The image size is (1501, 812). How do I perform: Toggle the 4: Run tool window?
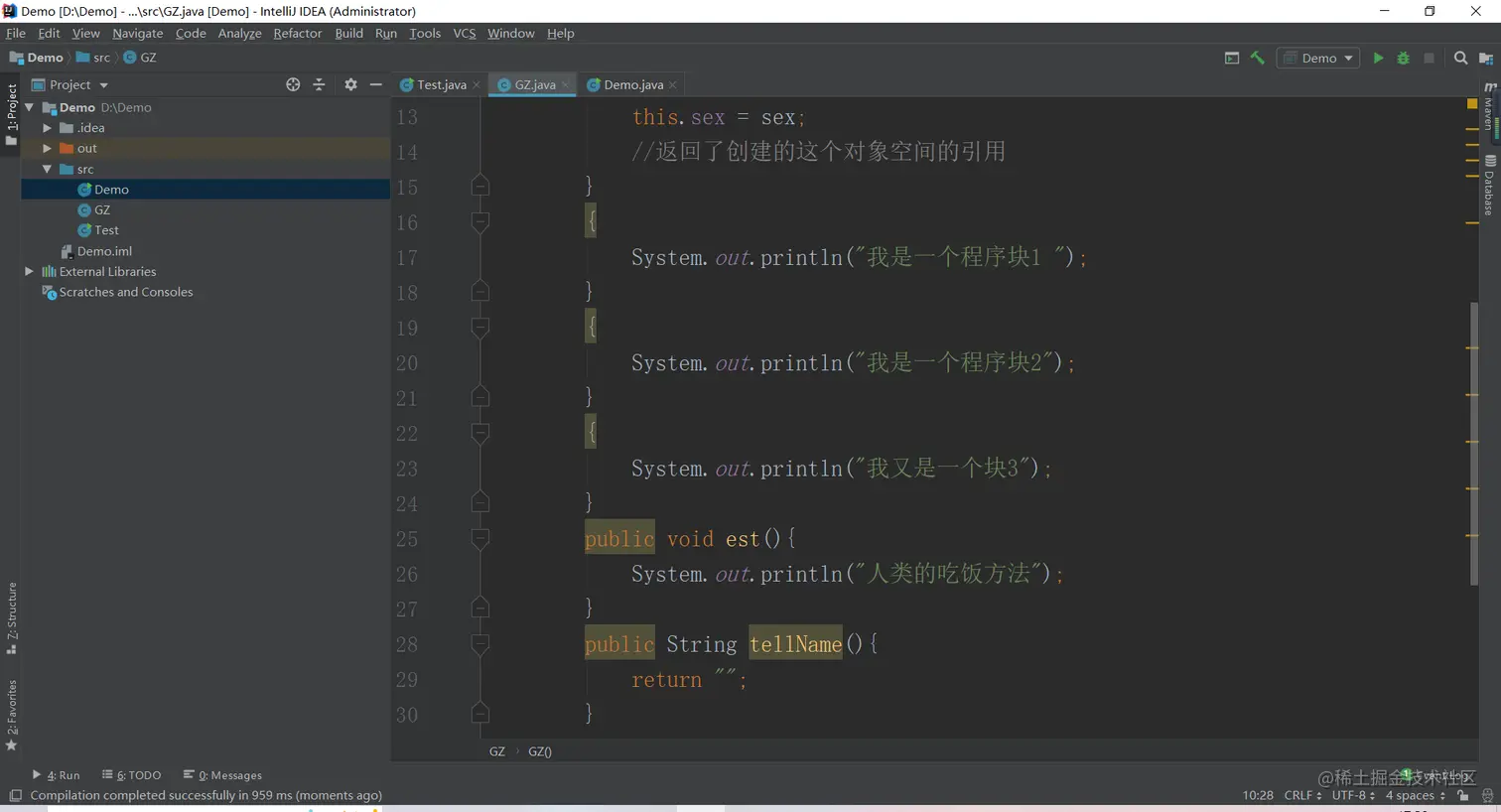pyautogui.click(x=56, y=775)
